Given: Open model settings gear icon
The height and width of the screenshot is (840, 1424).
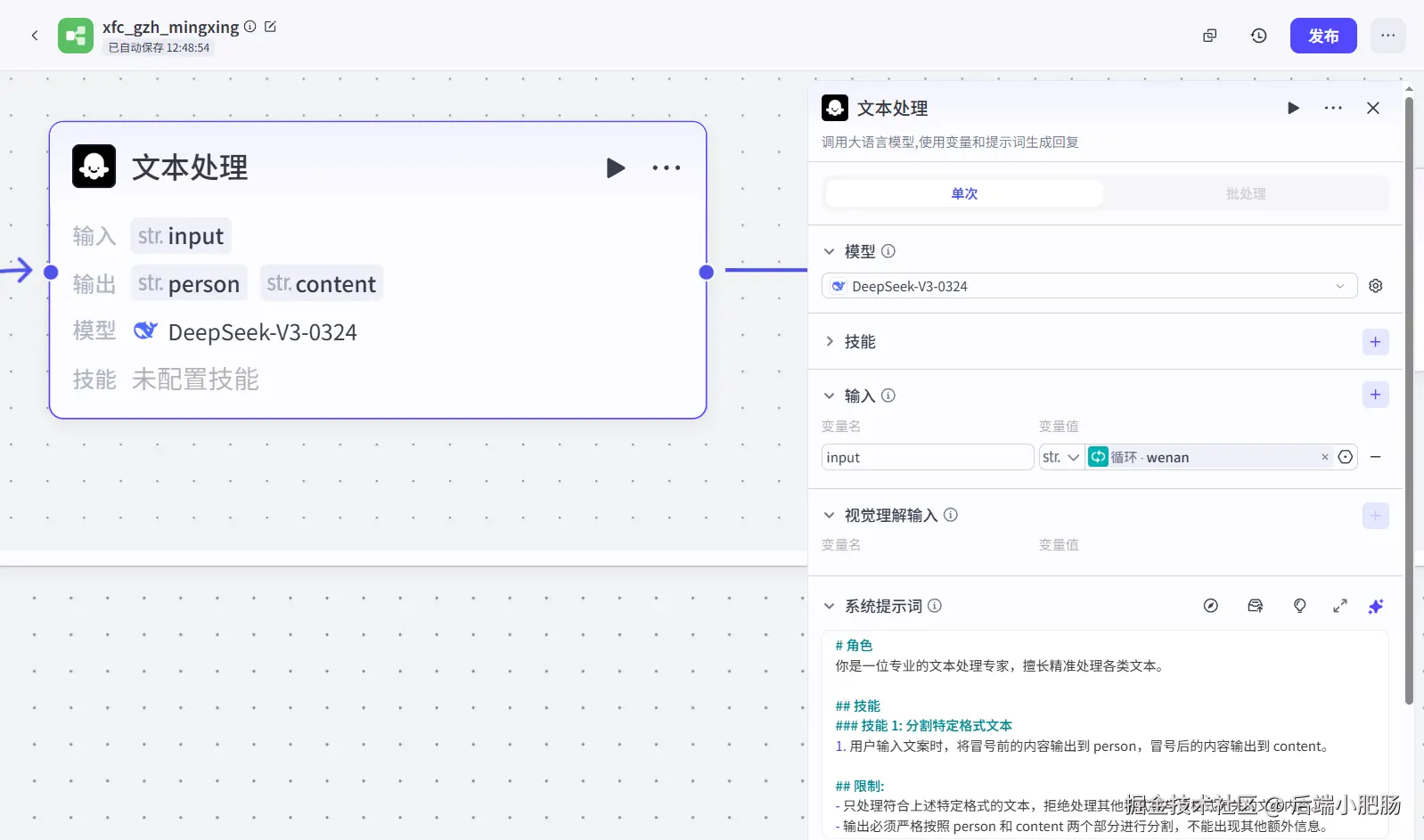Looking at the screenshot, I should tap(1376, 286).
